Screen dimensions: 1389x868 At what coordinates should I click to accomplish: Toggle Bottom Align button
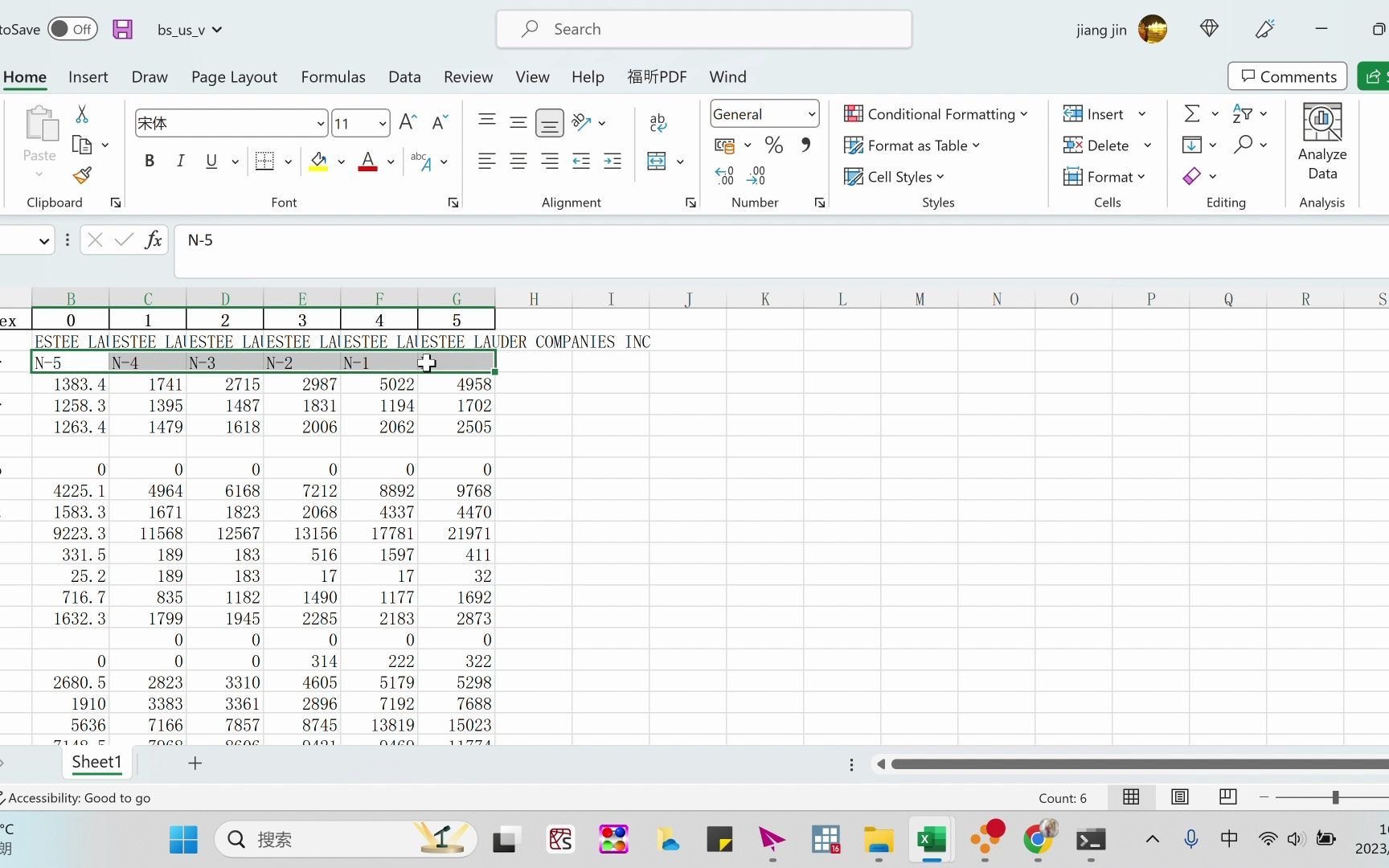coord(550,123)
